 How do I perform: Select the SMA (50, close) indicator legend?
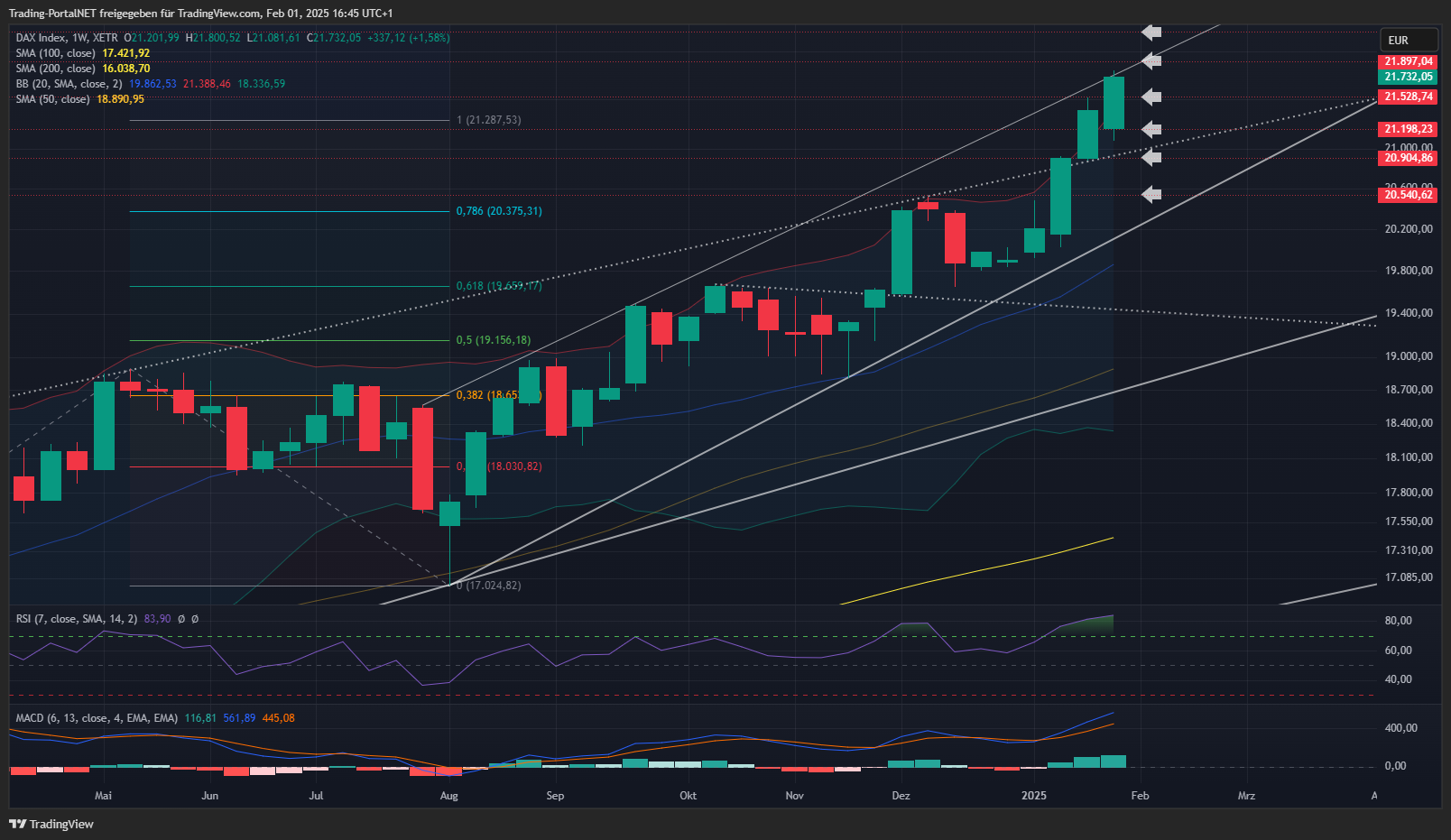point(52,99)
